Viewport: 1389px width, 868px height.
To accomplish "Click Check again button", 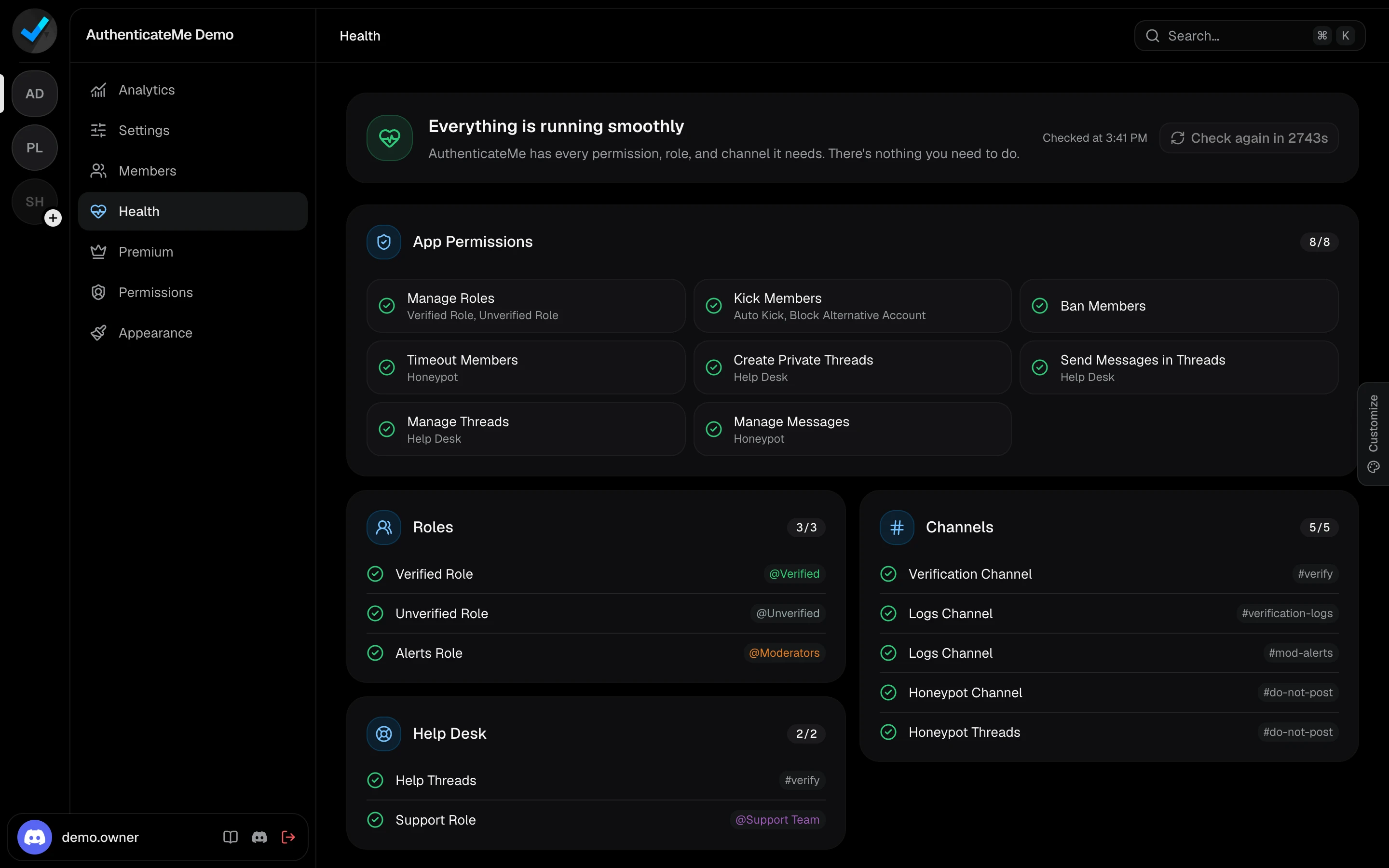I will 1249,138.
